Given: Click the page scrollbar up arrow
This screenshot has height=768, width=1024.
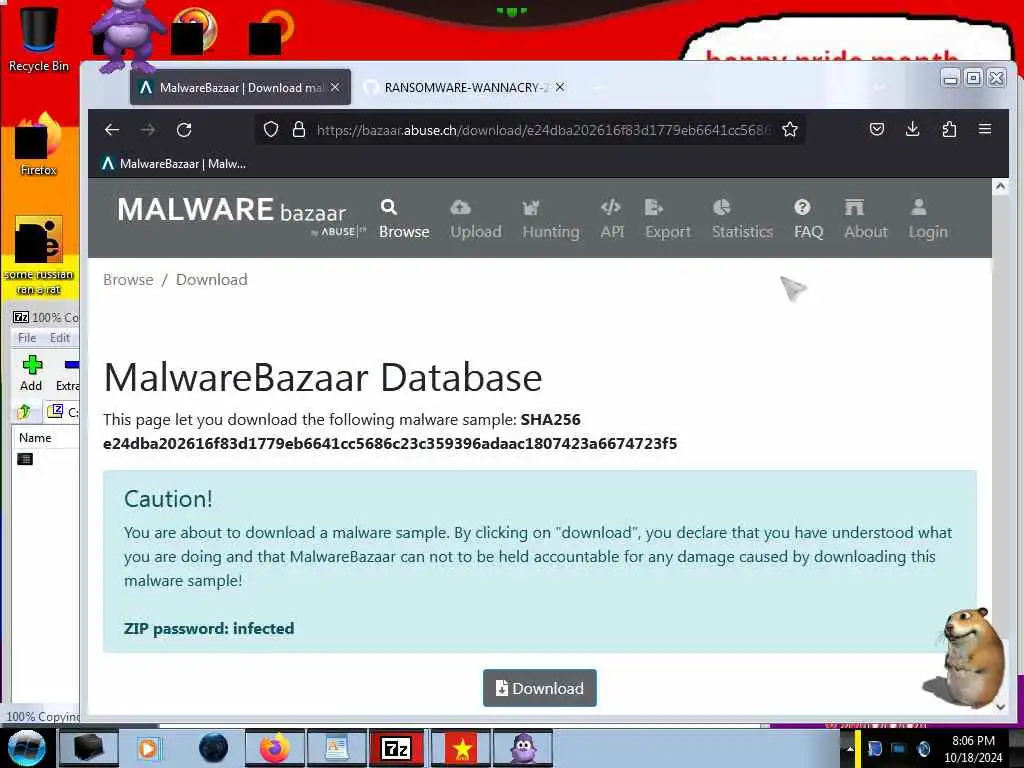Looking at the screenshot, I should coord(1000,187).
